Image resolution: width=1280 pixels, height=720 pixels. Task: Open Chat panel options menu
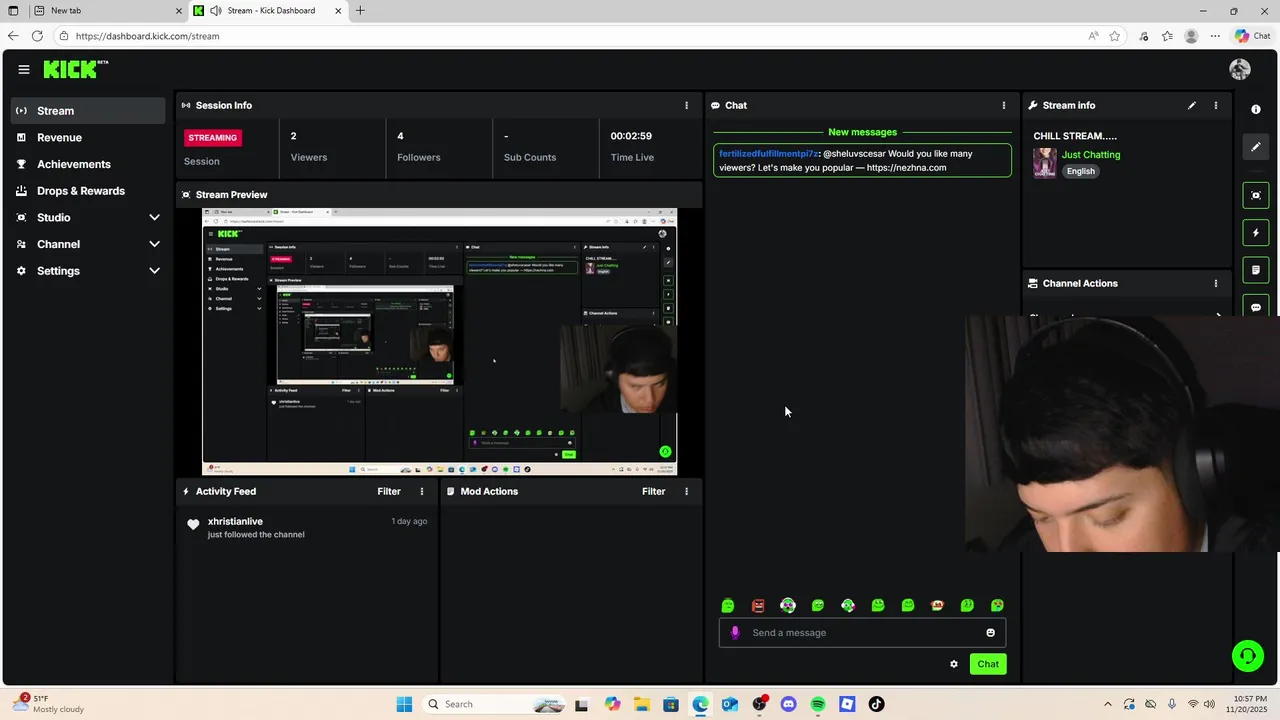click(1004, 105)
